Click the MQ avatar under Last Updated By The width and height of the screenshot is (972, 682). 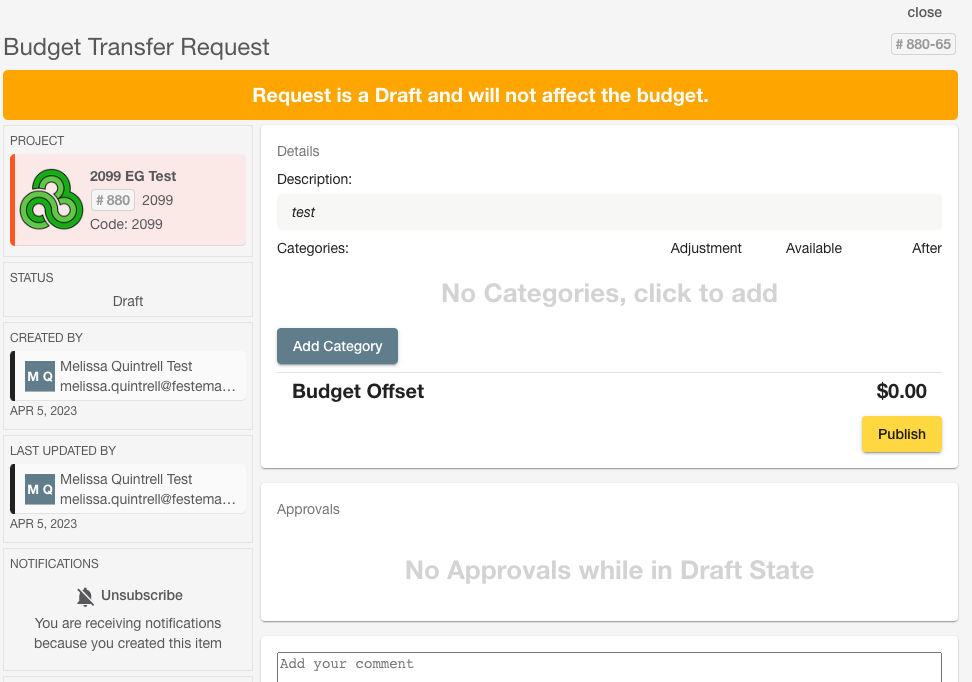point(40,489)
